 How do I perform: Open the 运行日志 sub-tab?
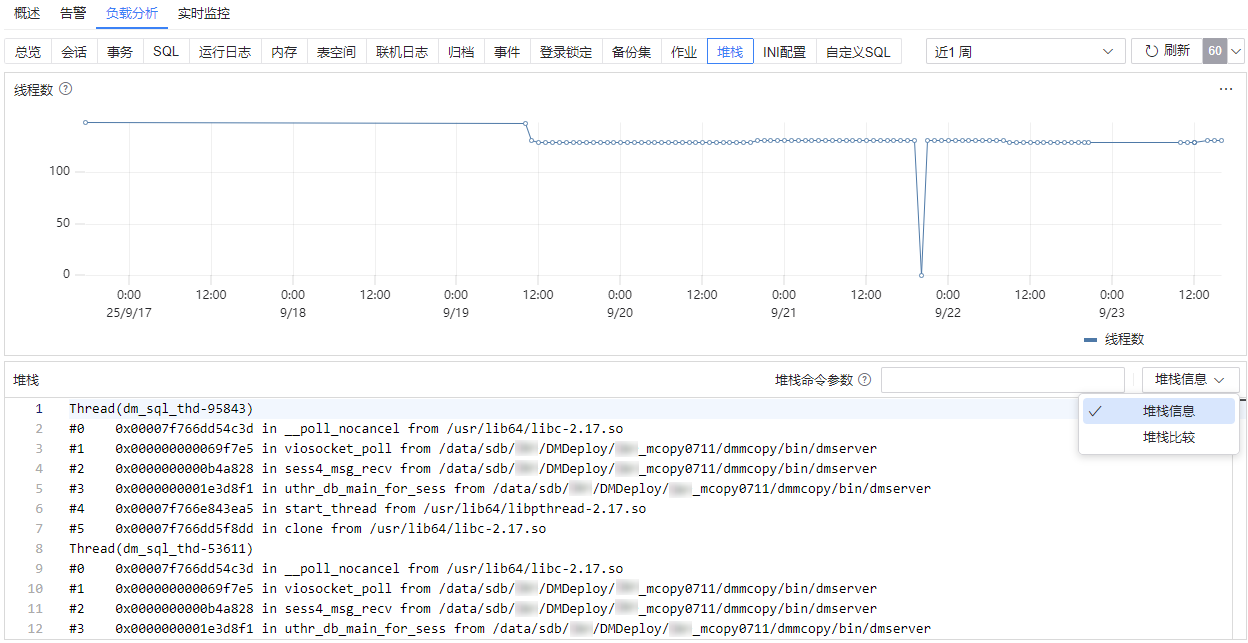click(x=225, y=52)
